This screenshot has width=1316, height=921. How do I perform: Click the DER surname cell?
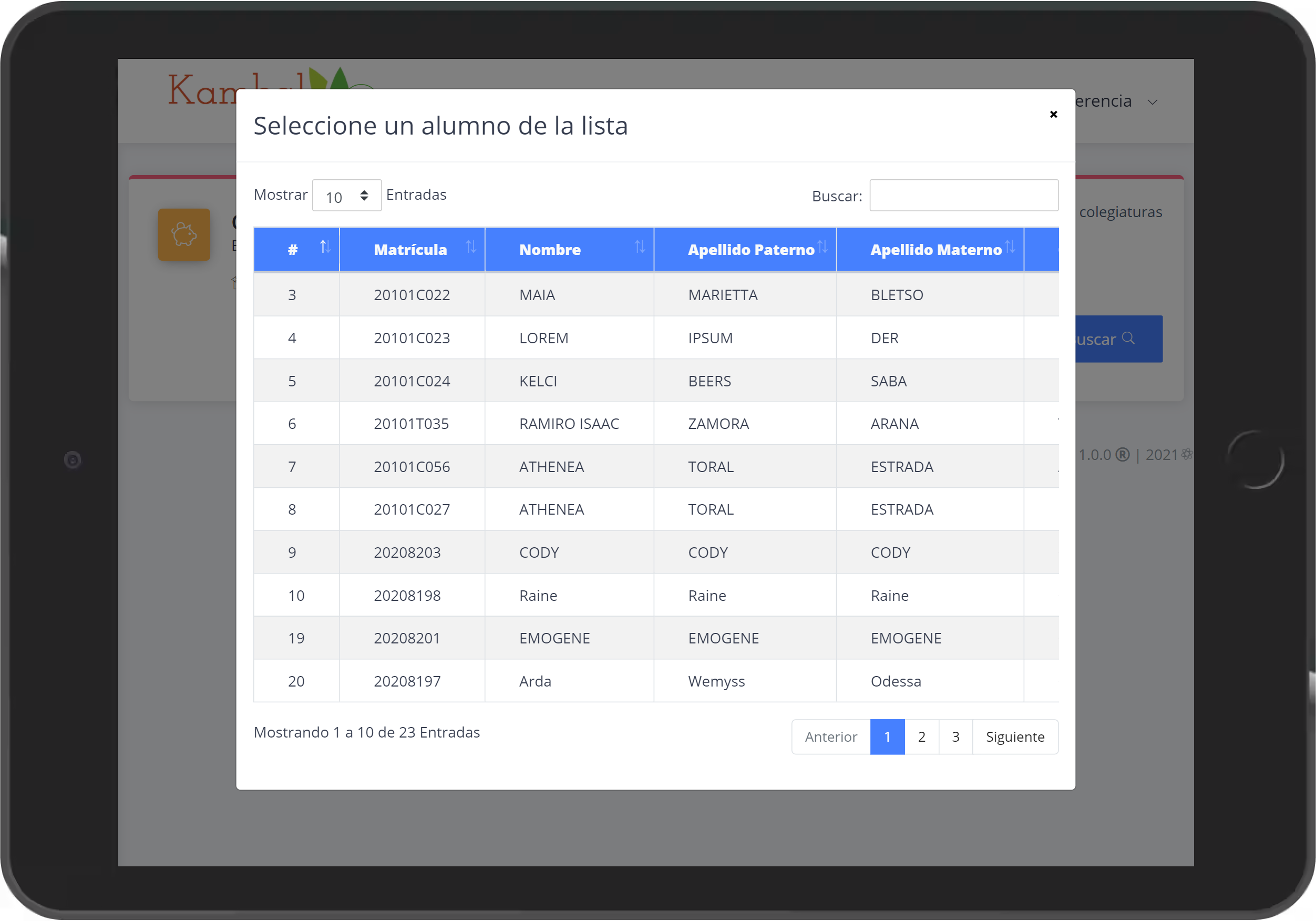point(930,338)
